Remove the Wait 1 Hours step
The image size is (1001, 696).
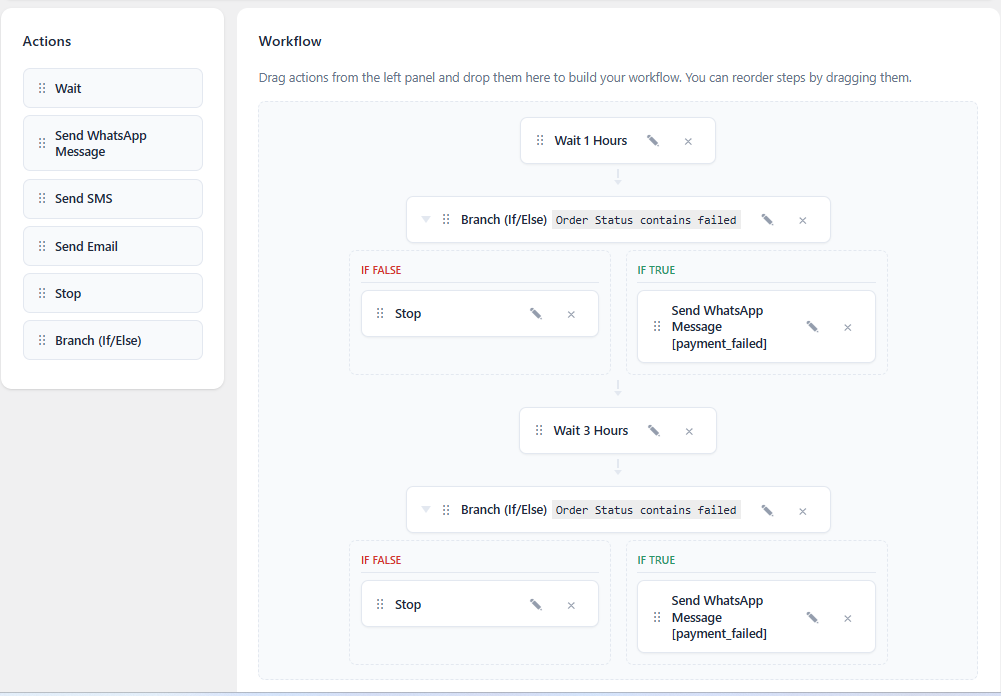688,141
